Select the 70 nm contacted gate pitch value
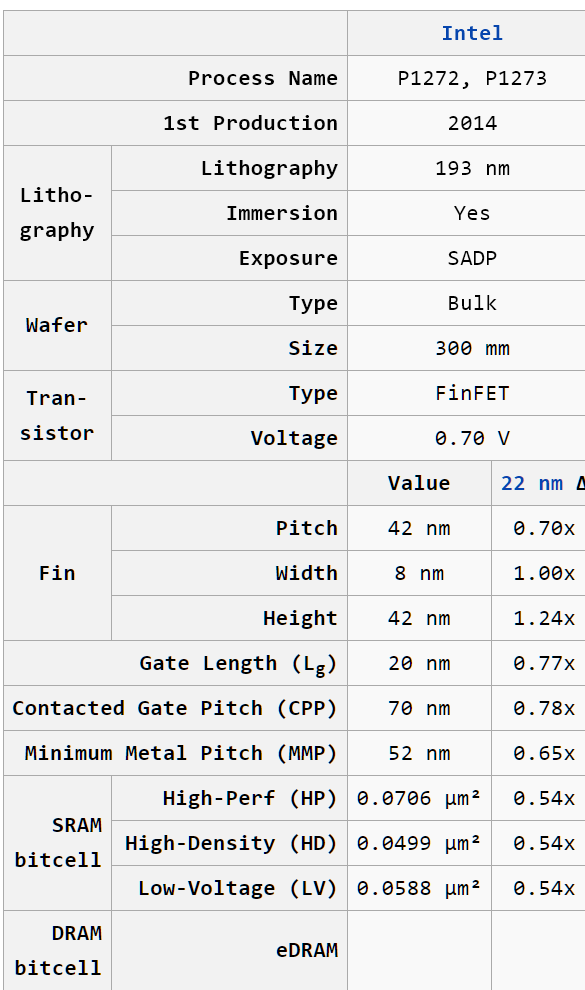Screen dimensions: 585x990 419,708
